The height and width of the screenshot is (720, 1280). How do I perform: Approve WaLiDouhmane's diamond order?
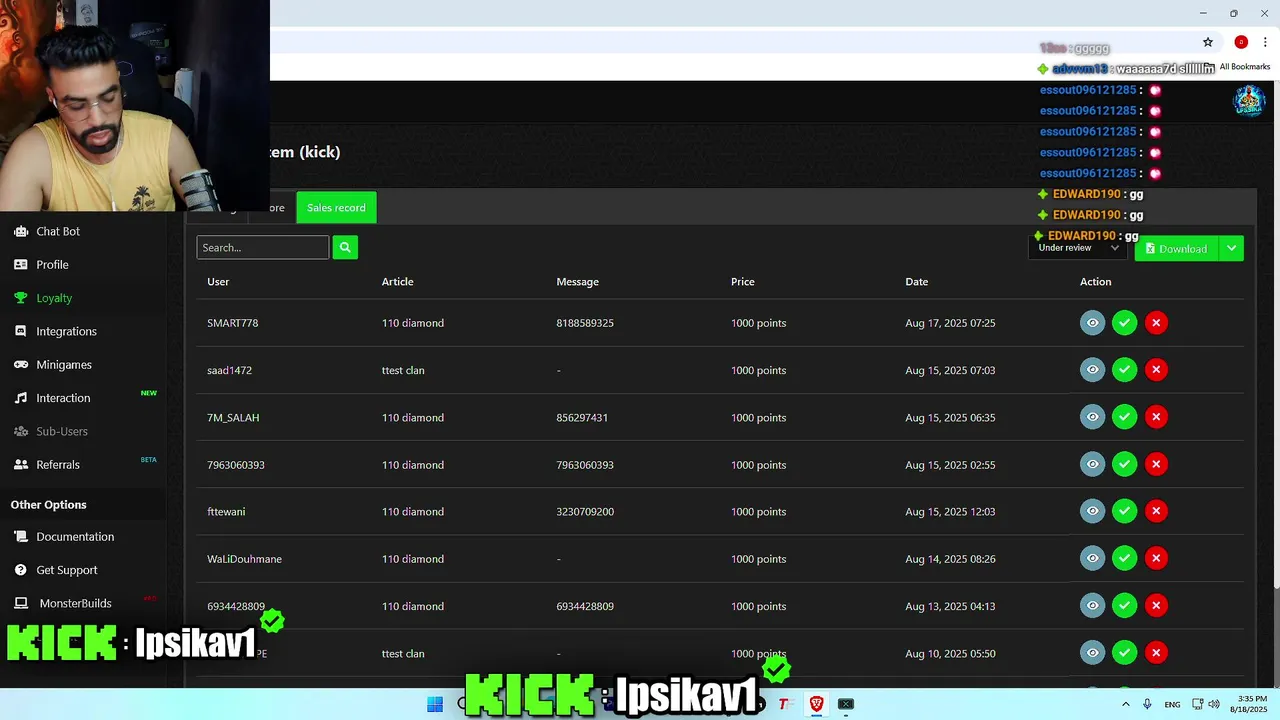pyautogui.click(x=1124, y=558)
